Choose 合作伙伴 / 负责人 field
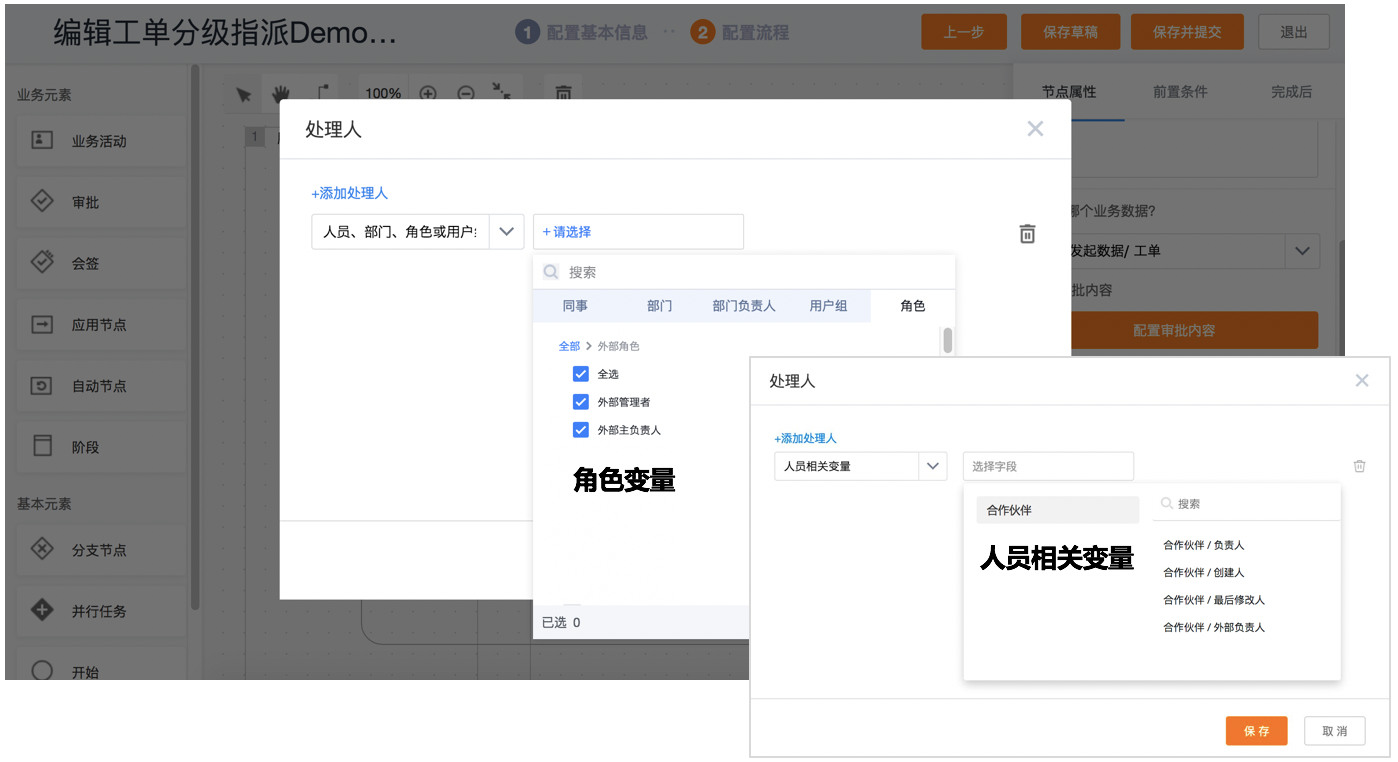The height and width of the screenshot is (762, 1398). pyautogui.click(x=1204, y=545)
